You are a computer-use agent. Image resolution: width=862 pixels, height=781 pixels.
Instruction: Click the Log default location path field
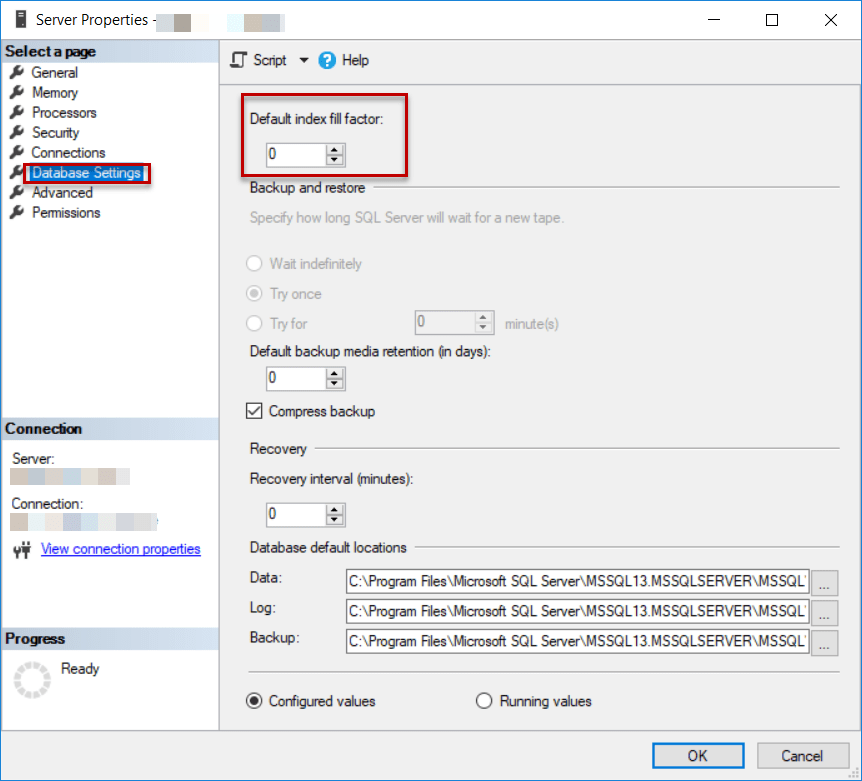point(577,612)
